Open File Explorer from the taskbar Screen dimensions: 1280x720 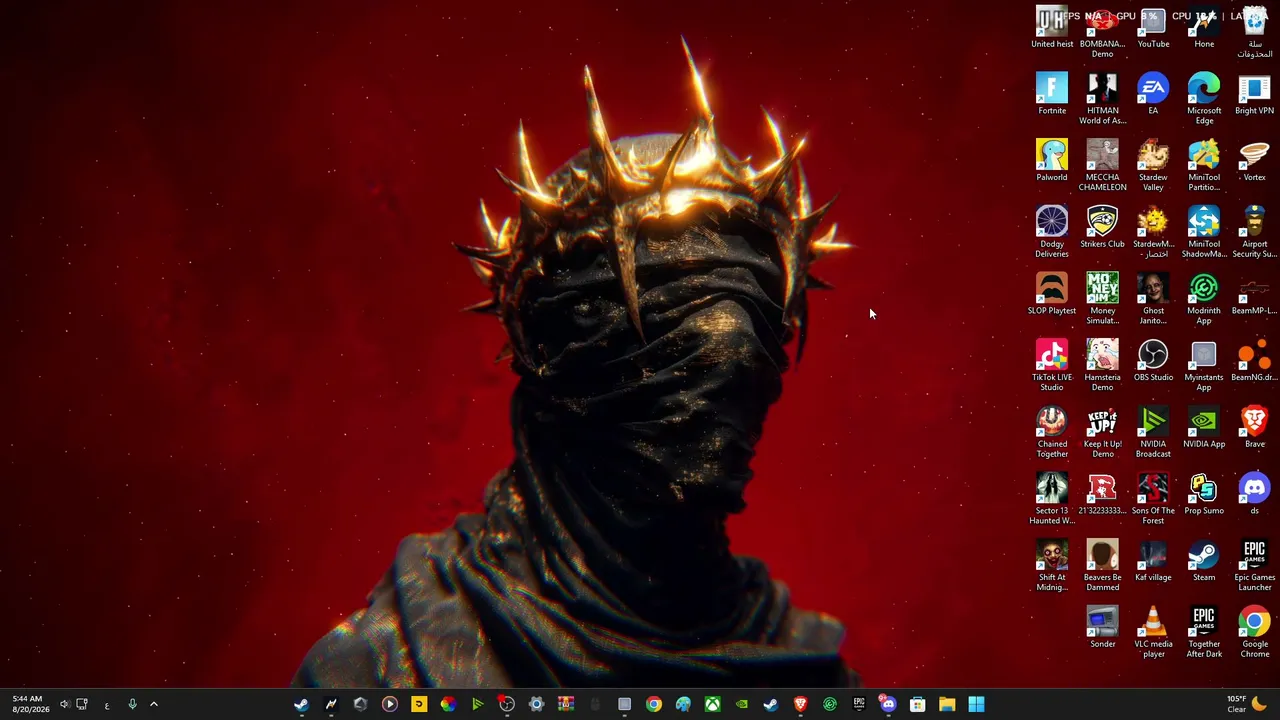[947, 705]
